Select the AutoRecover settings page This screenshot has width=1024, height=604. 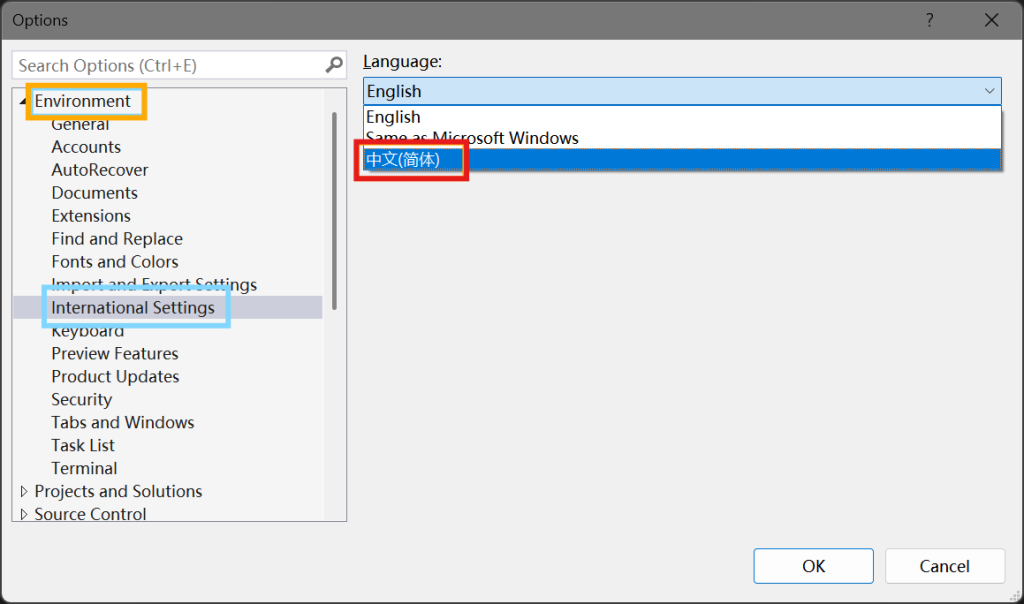(99, 169)
